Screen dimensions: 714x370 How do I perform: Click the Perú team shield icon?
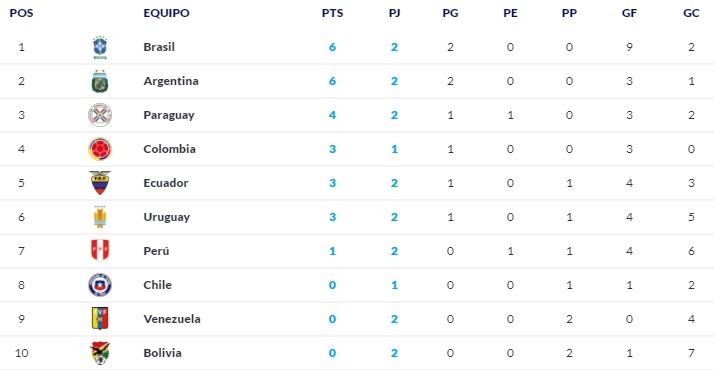tap(100, 251)
